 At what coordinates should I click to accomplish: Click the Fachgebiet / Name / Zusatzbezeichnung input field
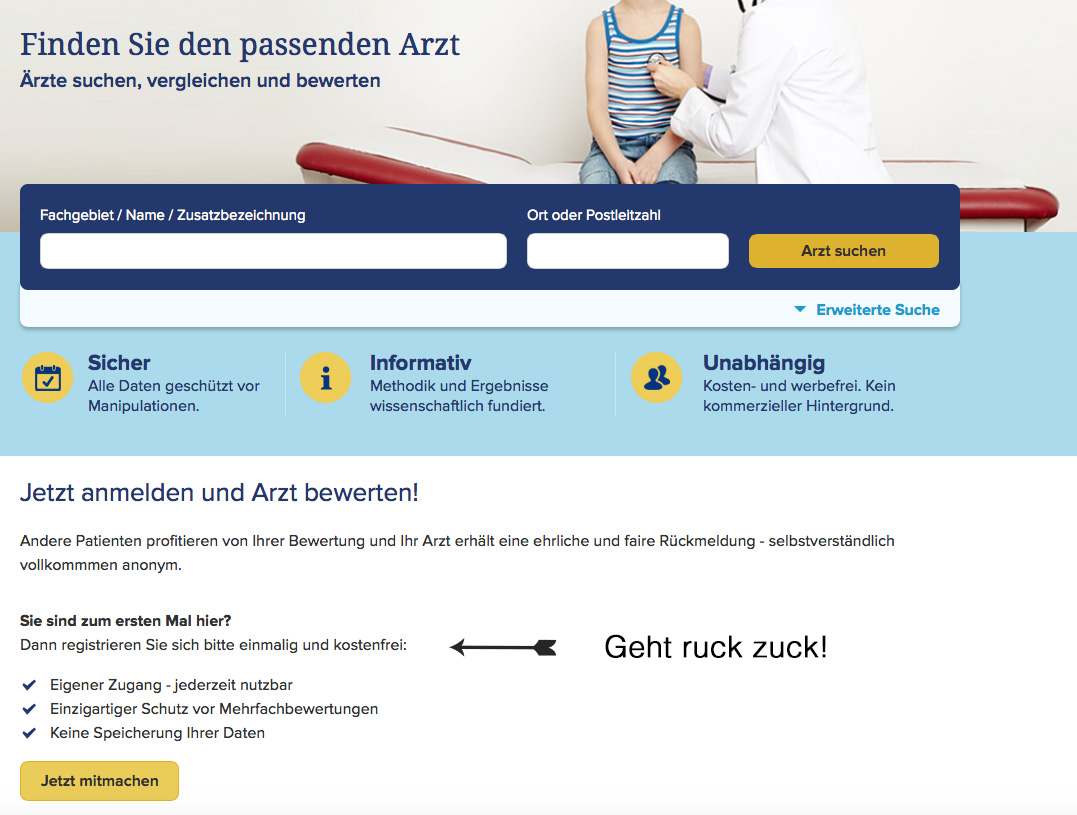[x=273, y=251]
